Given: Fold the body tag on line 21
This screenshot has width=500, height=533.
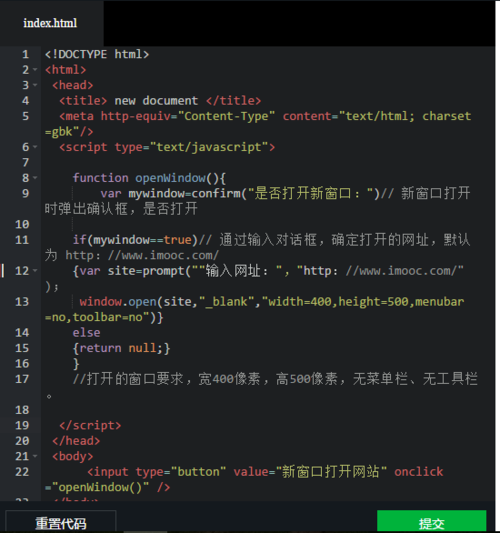Looking at the screenshot, I should (x=35, y=456).
